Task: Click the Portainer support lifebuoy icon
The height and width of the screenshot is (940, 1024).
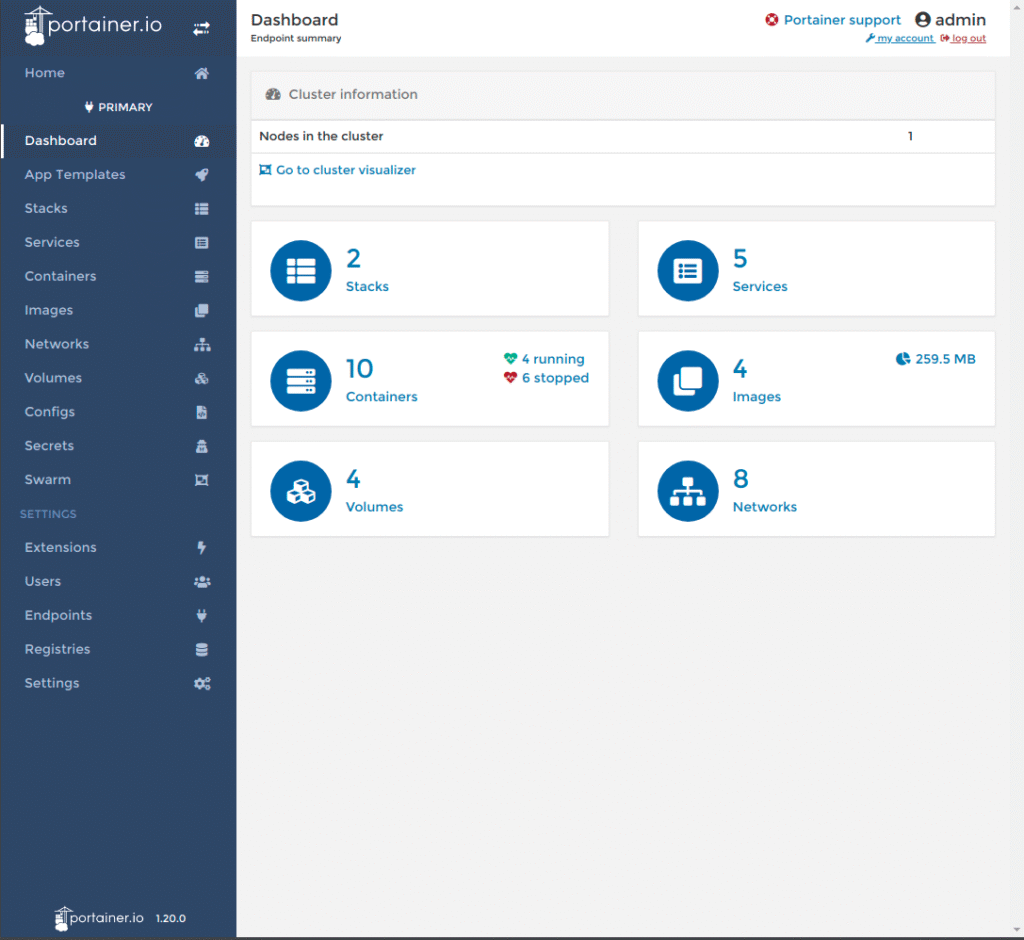Action: pos(772,20)
